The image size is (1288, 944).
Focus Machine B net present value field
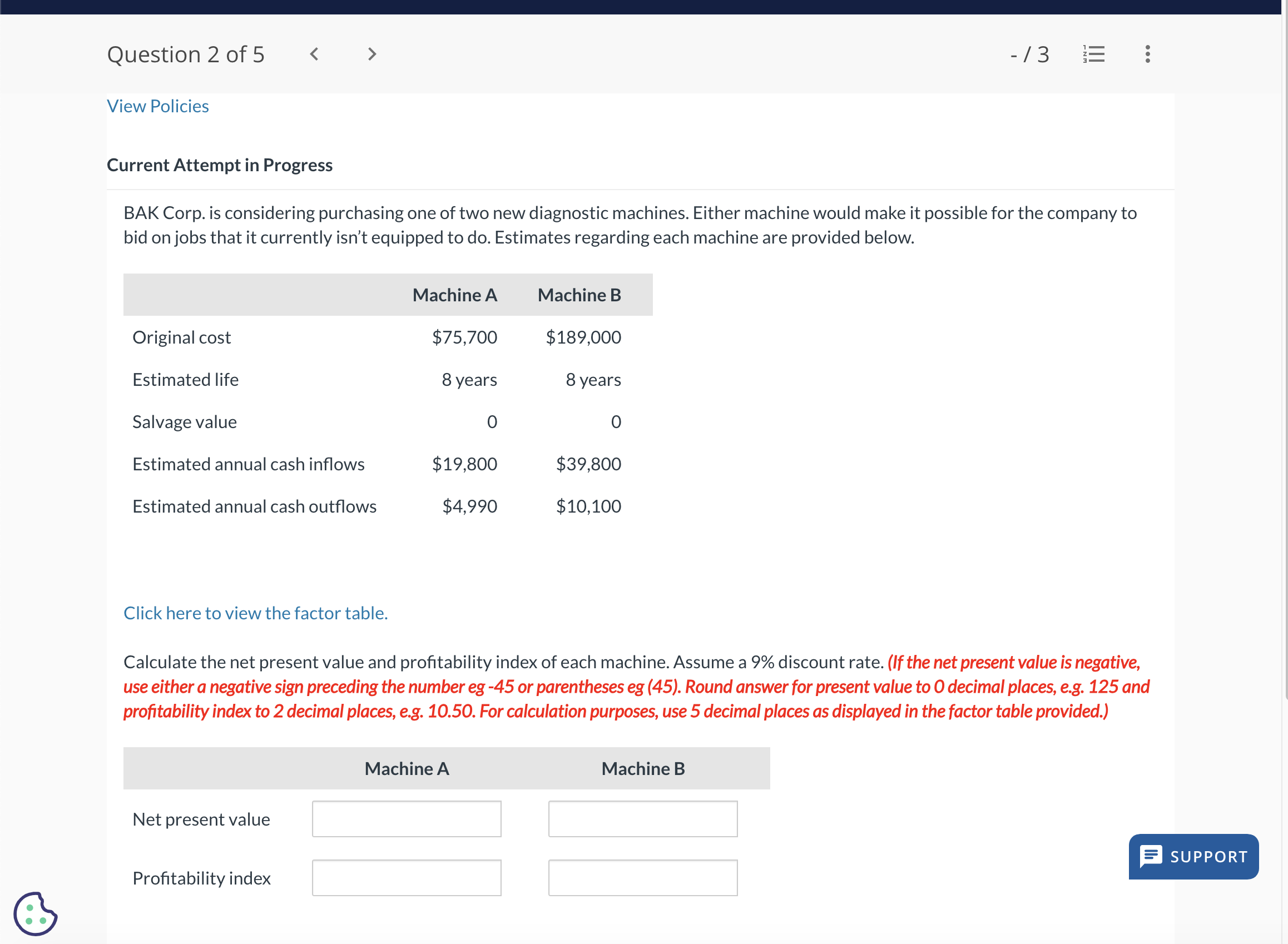point(642,818)
